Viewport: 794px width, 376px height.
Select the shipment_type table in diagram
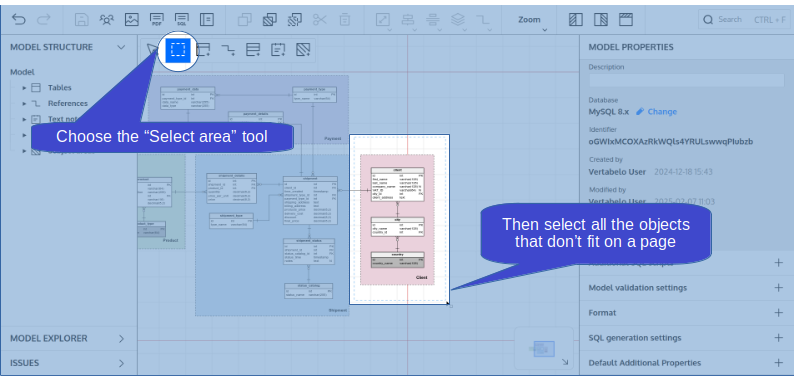tap(231, 221)
